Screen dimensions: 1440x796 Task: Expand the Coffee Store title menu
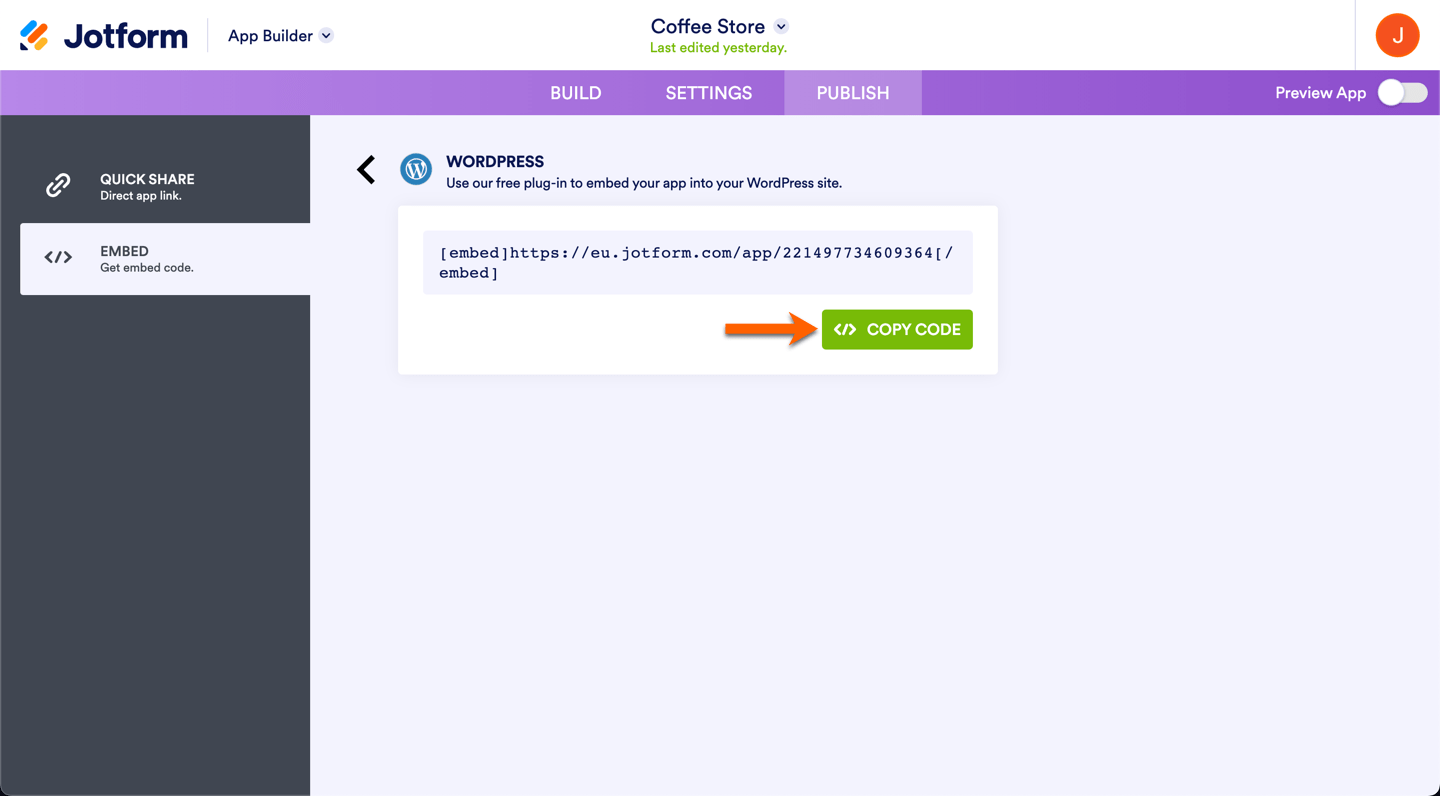point(781,27)
